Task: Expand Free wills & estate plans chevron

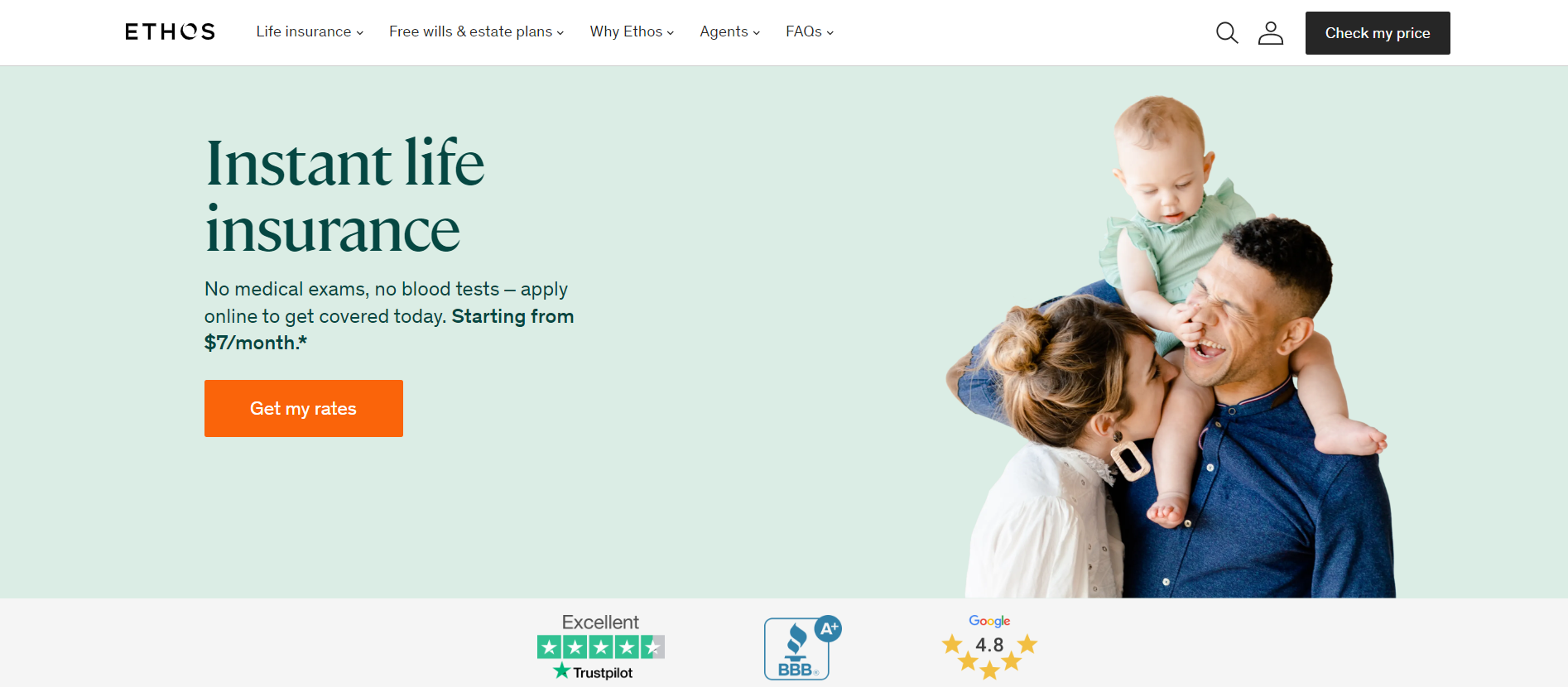Action: click(560, 33)
